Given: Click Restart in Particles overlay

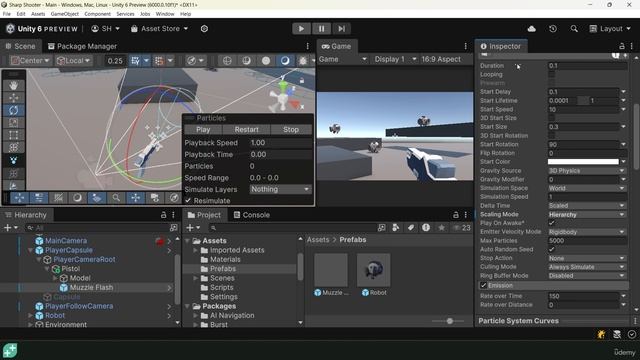Looking at the screenshot, I should tap(247, 129).
